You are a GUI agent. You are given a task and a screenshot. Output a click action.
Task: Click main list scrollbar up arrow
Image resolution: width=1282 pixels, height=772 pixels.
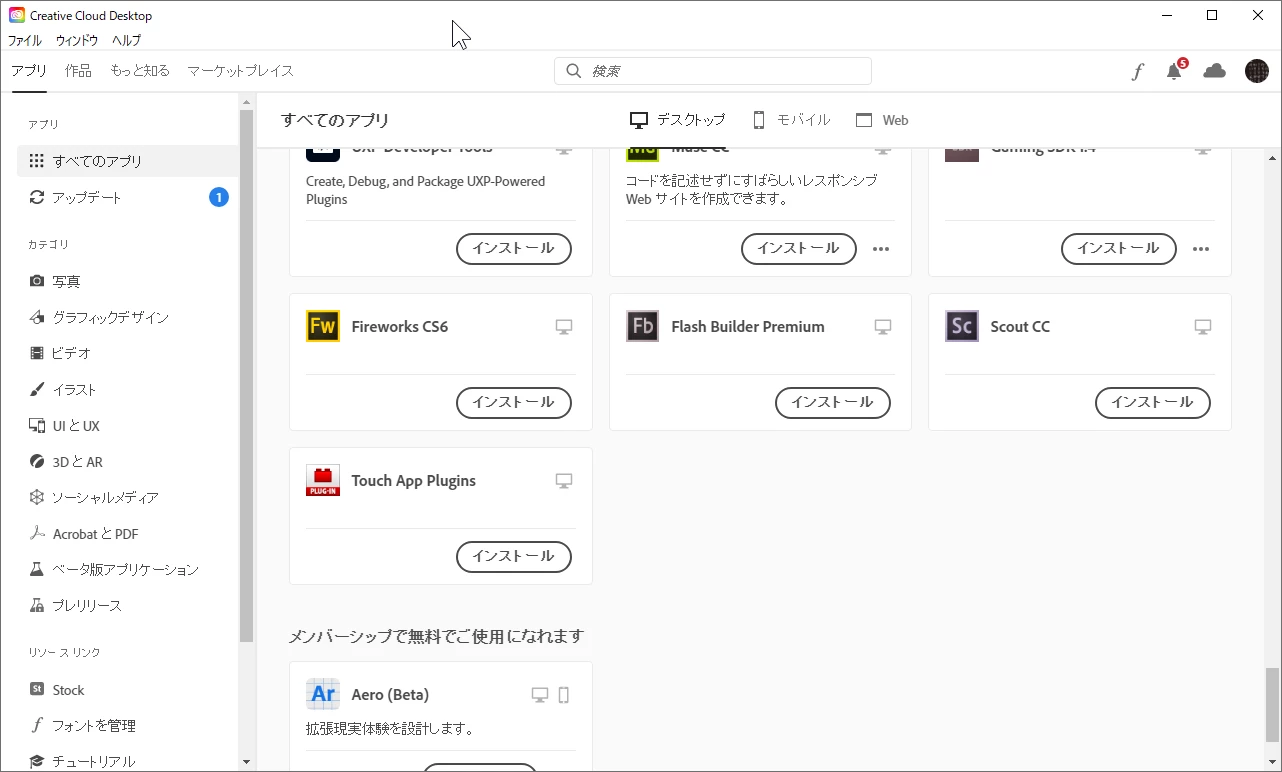point(1273,158)
